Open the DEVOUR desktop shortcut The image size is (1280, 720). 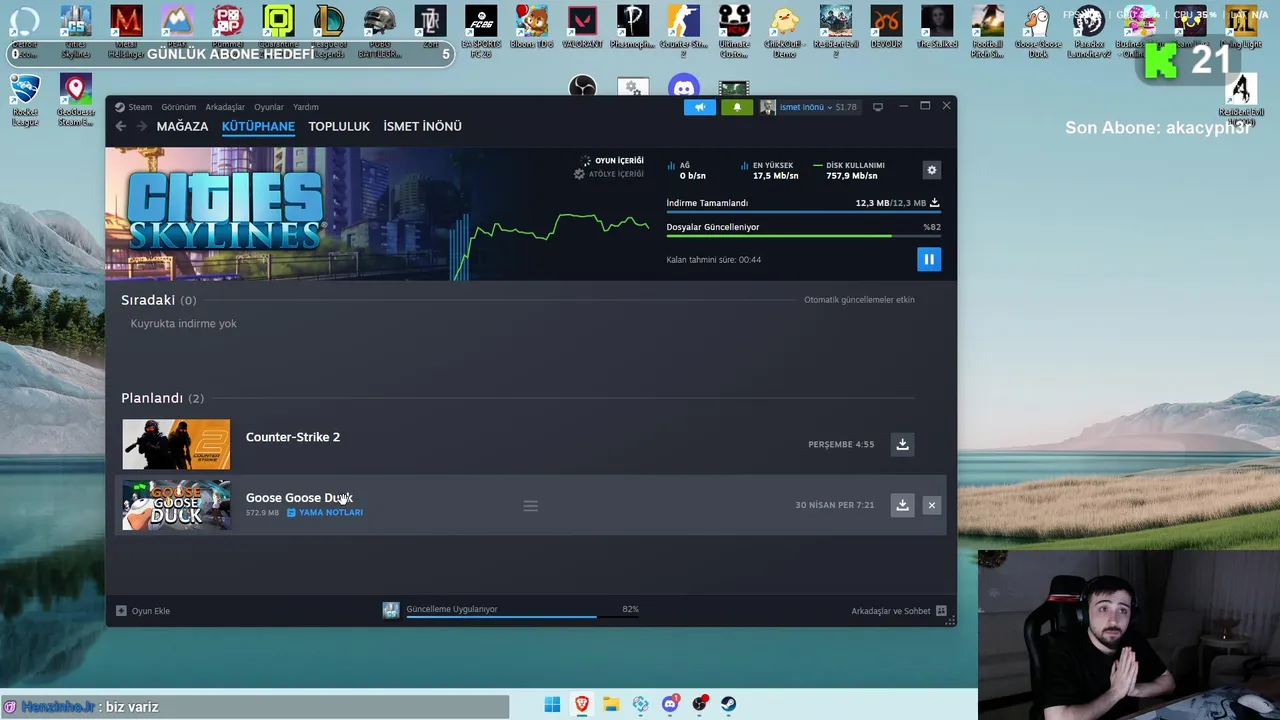[x=886, y=28]
